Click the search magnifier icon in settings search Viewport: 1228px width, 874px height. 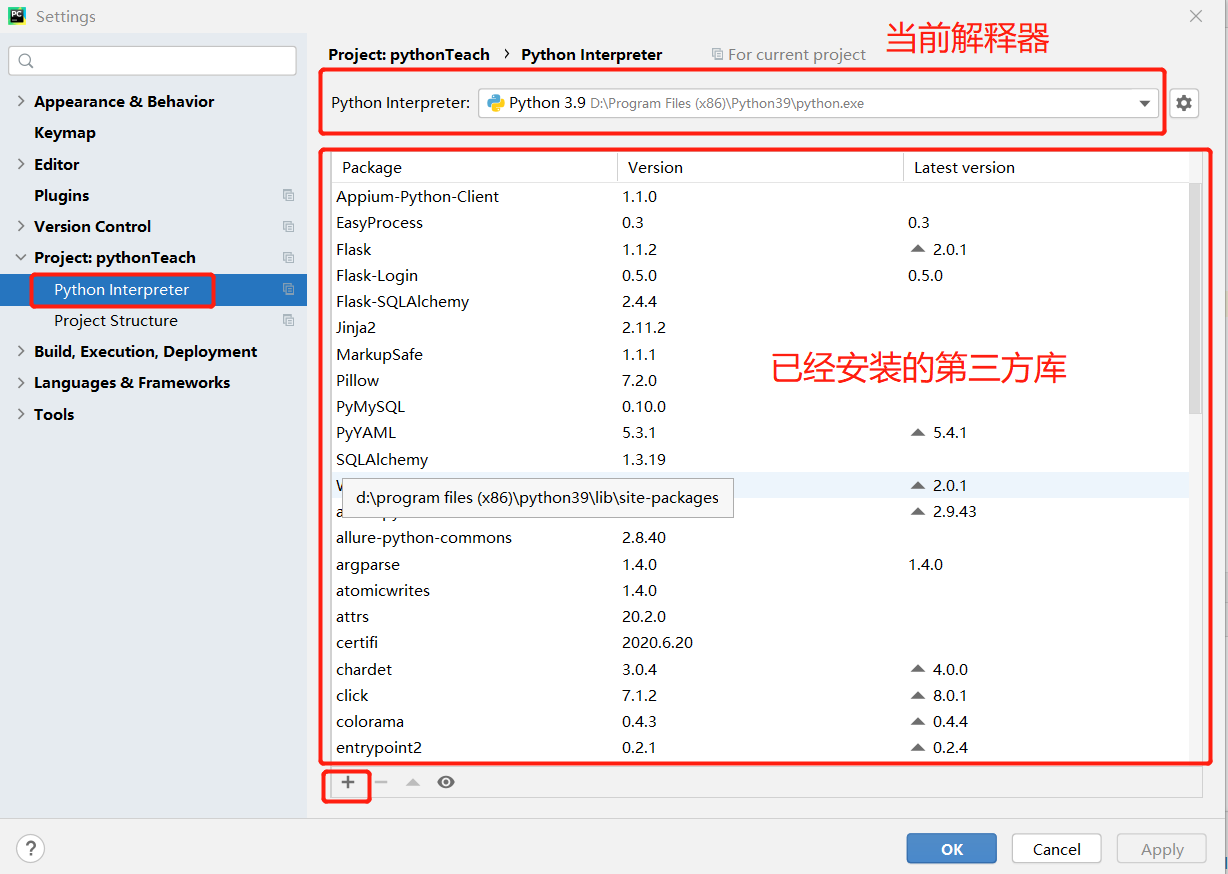point(26,61)
